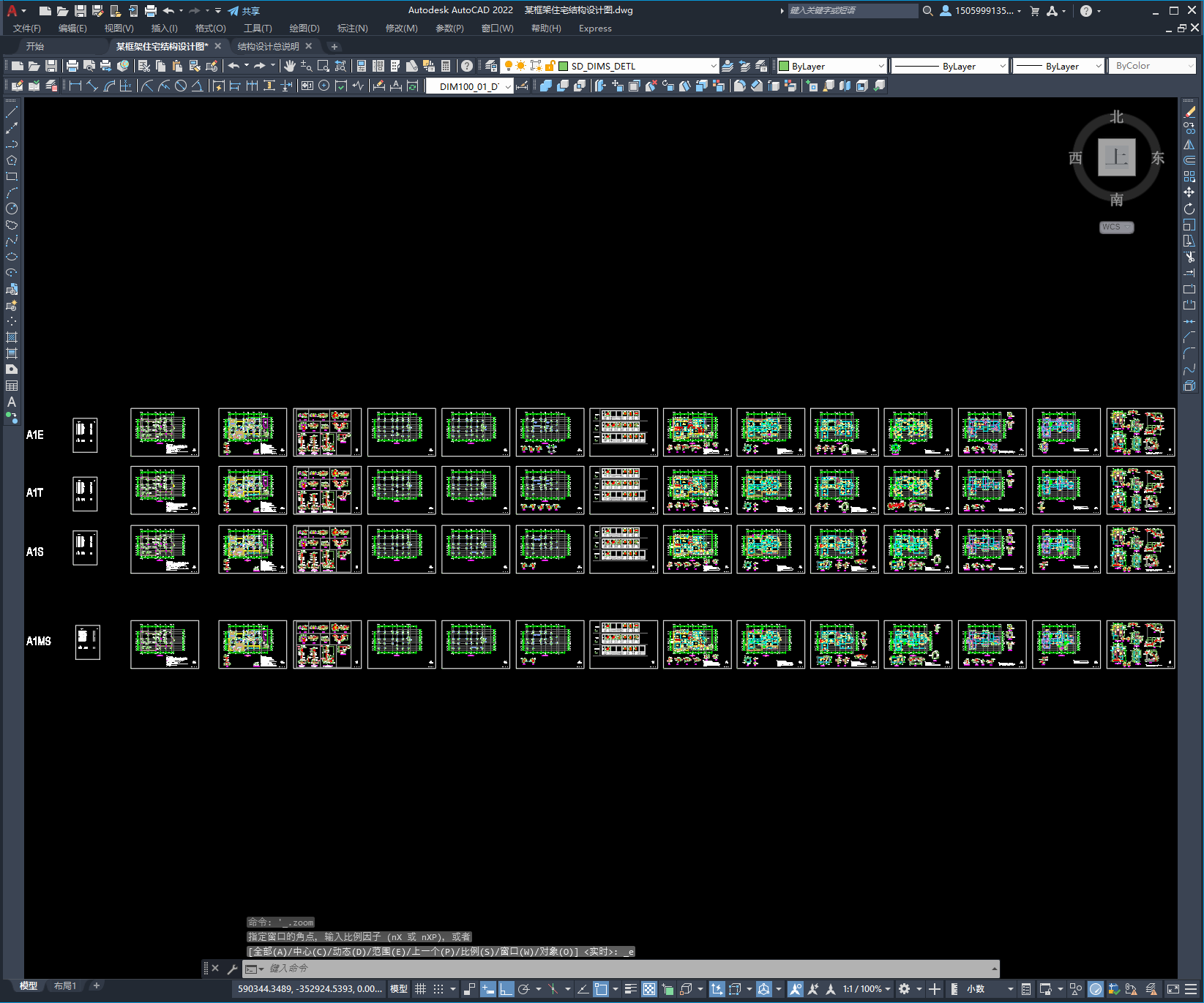This screenshot has height=1003, width=1204.
Task: Close the 某框架住宅结构设计图 drawing tab
Action: pos(217,46)
